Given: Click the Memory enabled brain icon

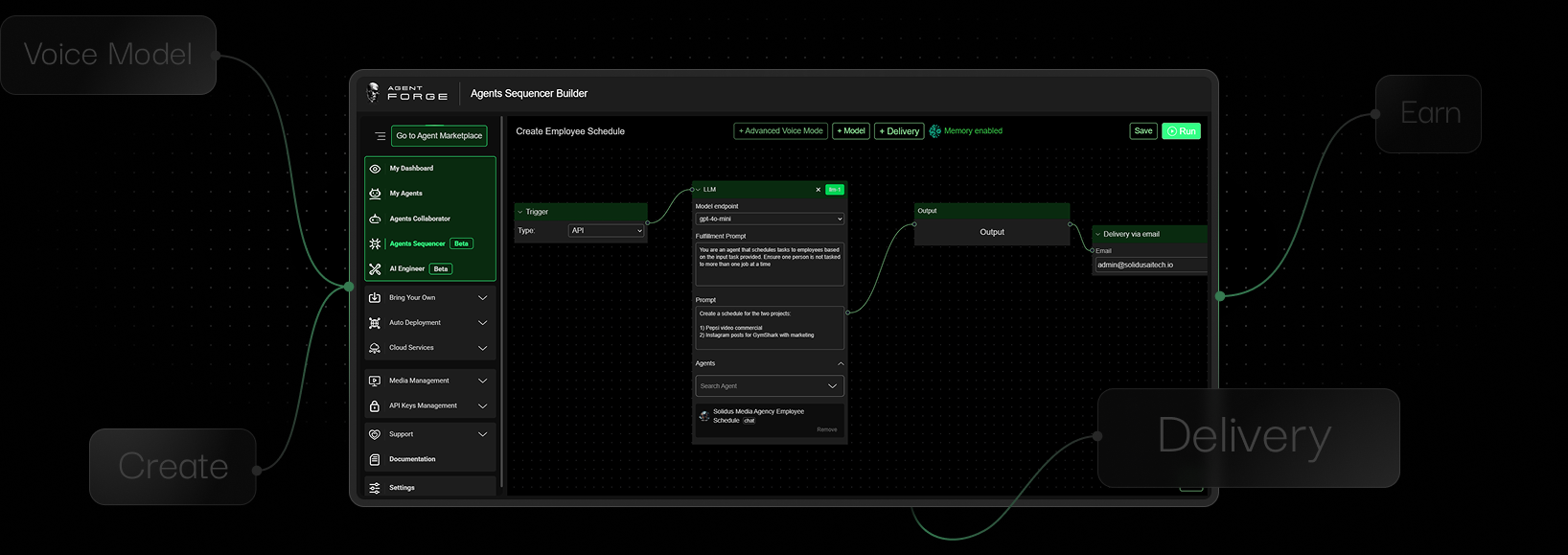Looking at the screenshot, I should tap(934, 131).
